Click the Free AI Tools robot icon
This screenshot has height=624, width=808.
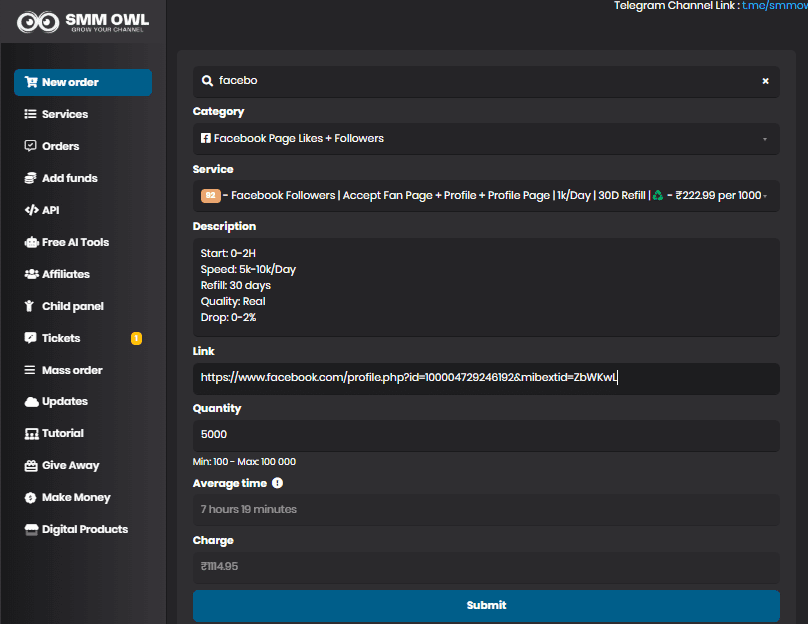coord(31,242)
